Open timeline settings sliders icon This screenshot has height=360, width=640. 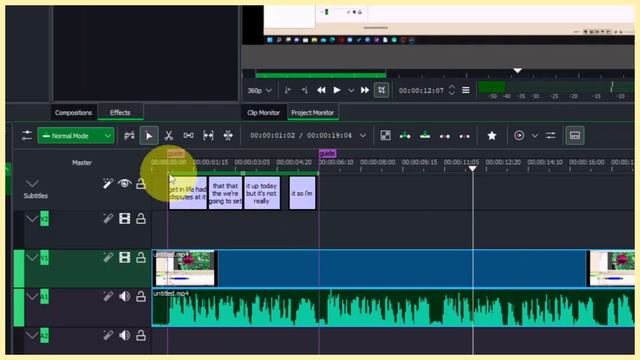(x=551, y=136)
